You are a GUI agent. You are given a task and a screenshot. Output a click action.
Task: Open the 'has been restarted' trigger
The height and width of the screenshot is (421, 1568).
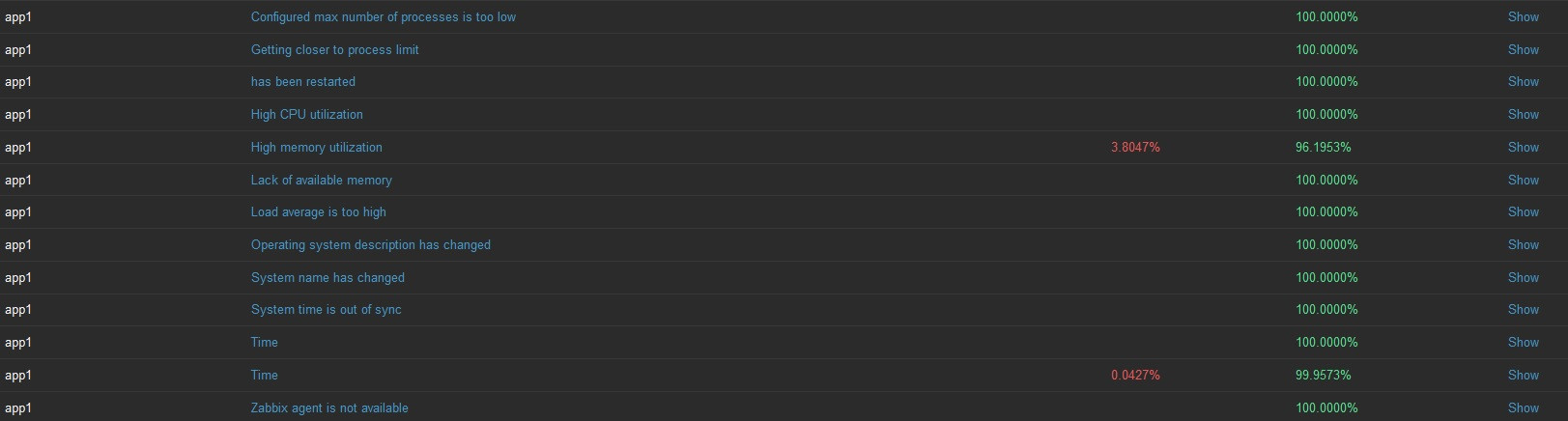(302, 82)
